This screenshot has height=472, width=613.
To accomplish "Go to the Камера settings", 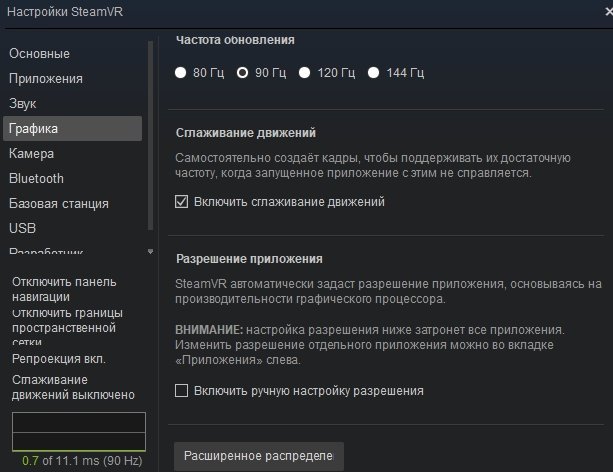I will (31, 153).
